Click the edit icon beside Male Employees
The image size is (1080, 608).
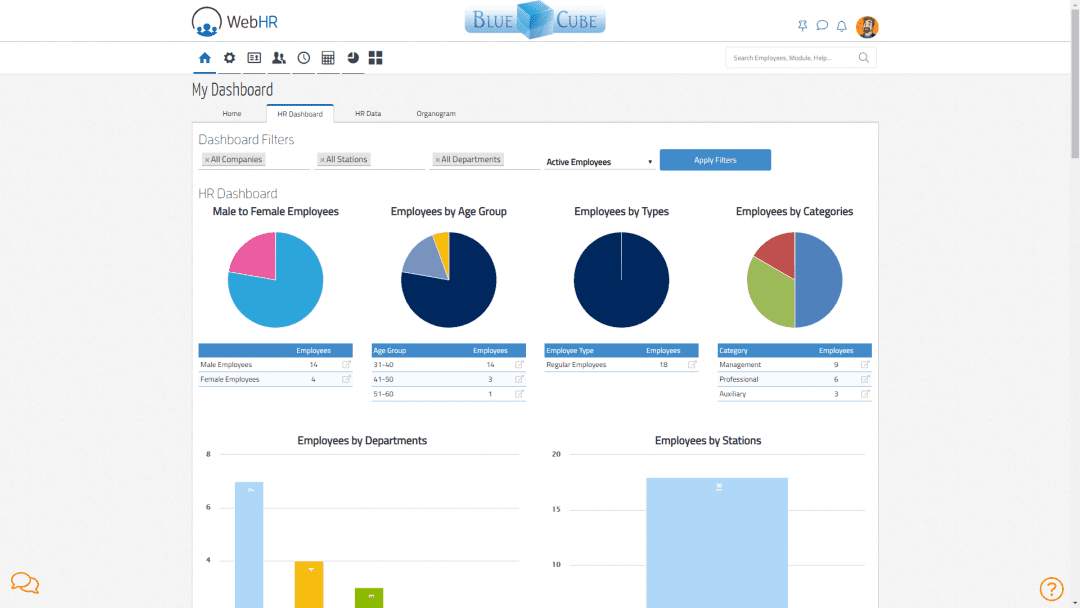tap(345, 364)
